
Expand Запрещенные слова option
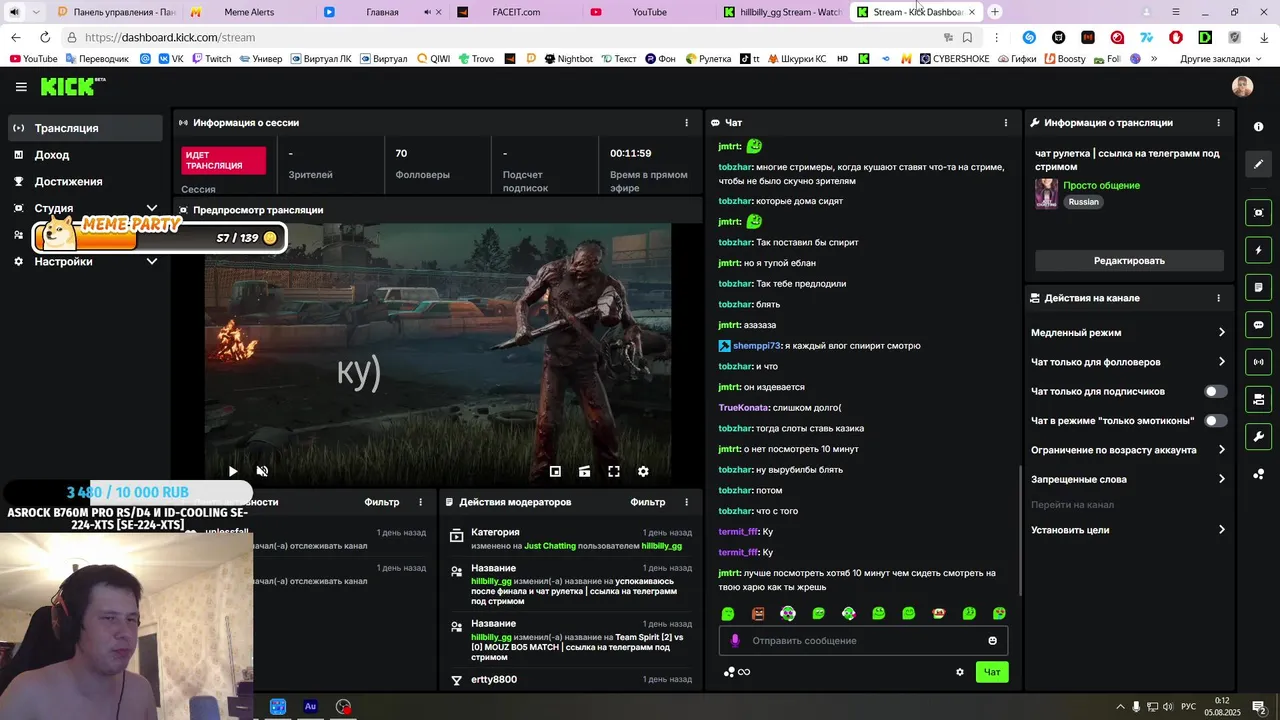click(x=1128, y=479)
